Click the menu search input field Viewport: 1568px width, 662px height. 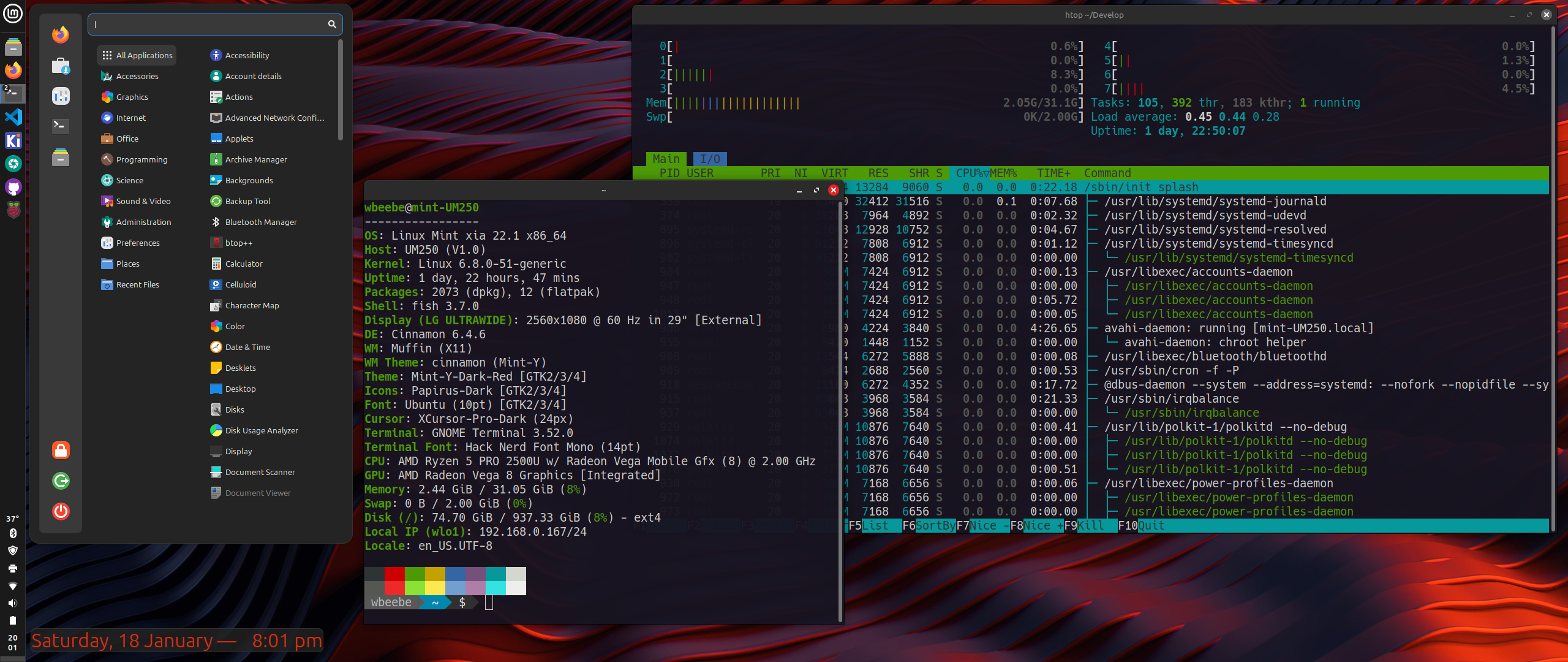click(x=215, y=25)
